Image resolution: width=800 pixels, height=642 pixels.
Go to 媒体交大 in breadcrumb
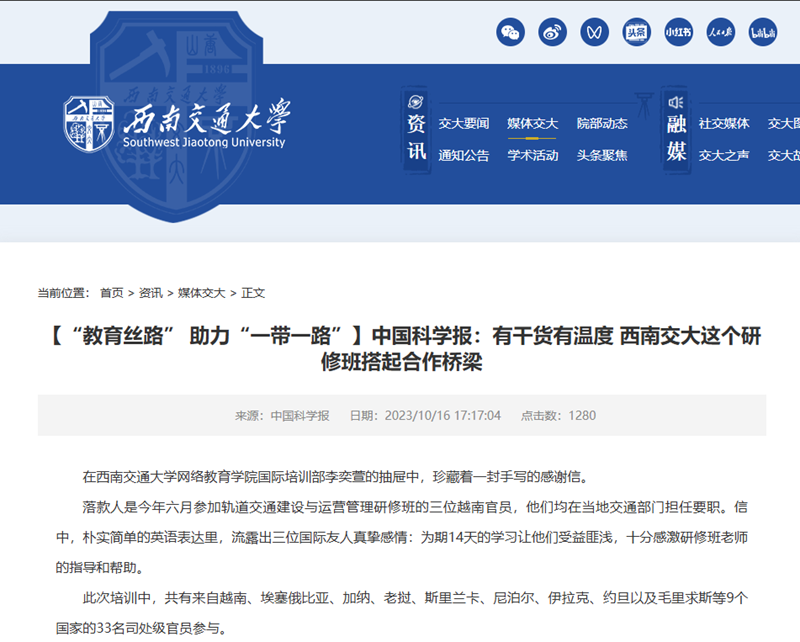pos(202,293)
